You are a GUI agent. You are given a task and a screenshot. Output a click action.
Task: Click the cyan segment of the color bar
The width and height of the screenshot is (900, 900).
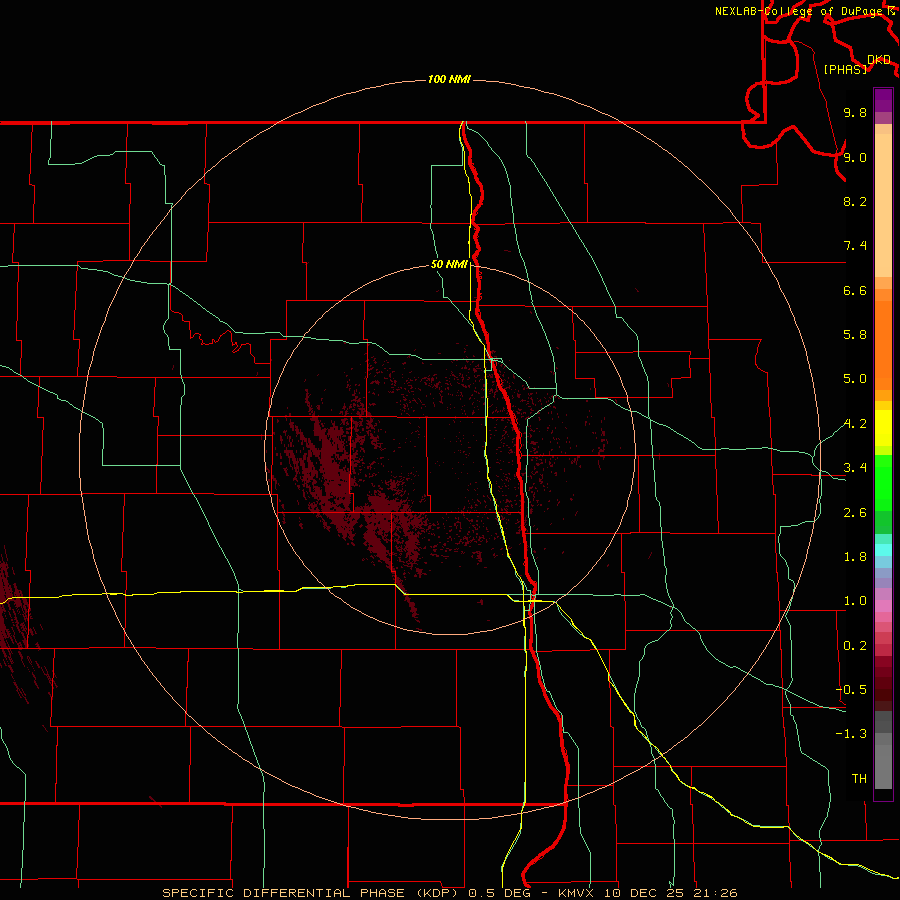tap(883, 550)
